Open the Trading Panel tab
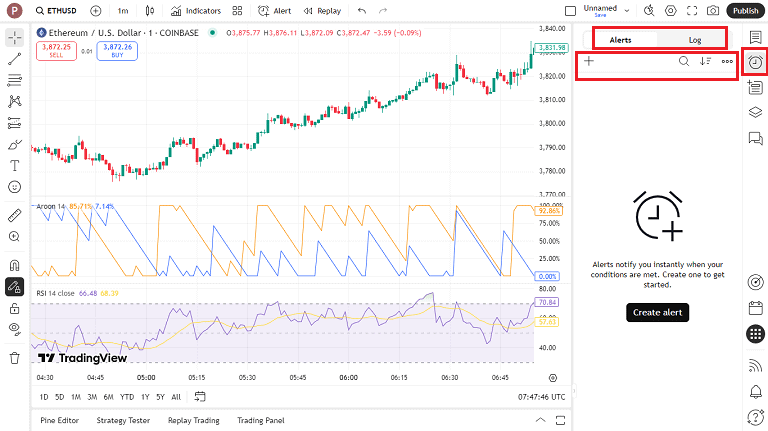 tap(261, 420)
